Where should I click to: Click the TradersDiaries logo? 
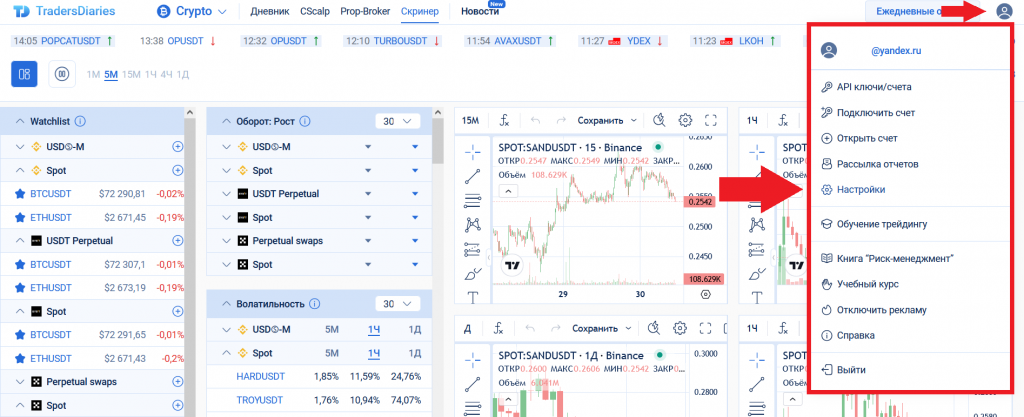65,11
